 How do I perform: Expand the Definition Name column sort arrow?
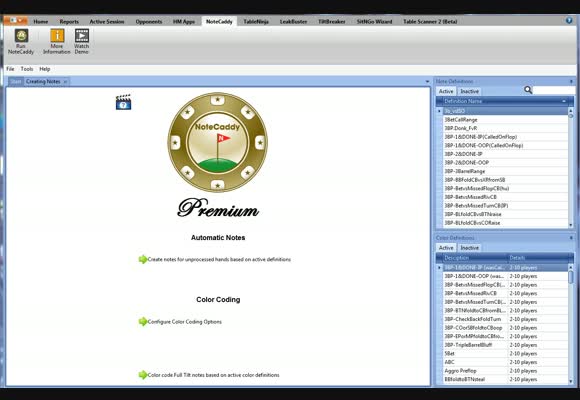[x=564, y=101]
